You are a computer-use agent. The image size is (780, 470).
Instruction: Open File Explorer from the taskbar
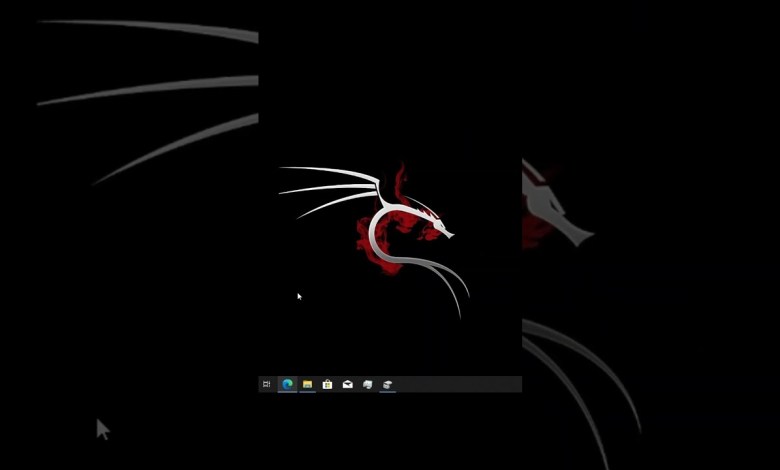[x=307, y=384]
